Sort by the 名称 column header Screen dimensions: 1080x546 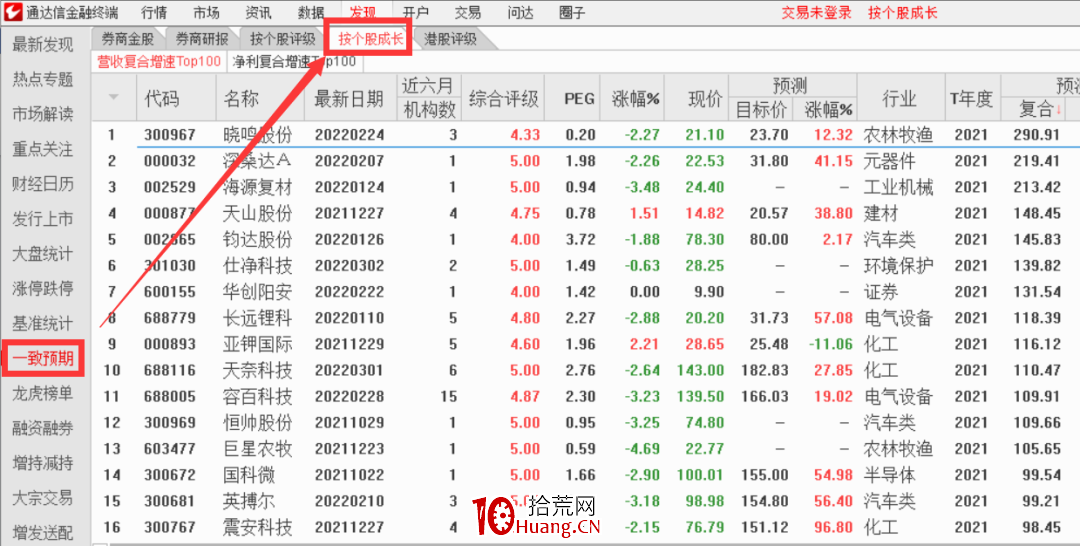pos(241,98)
